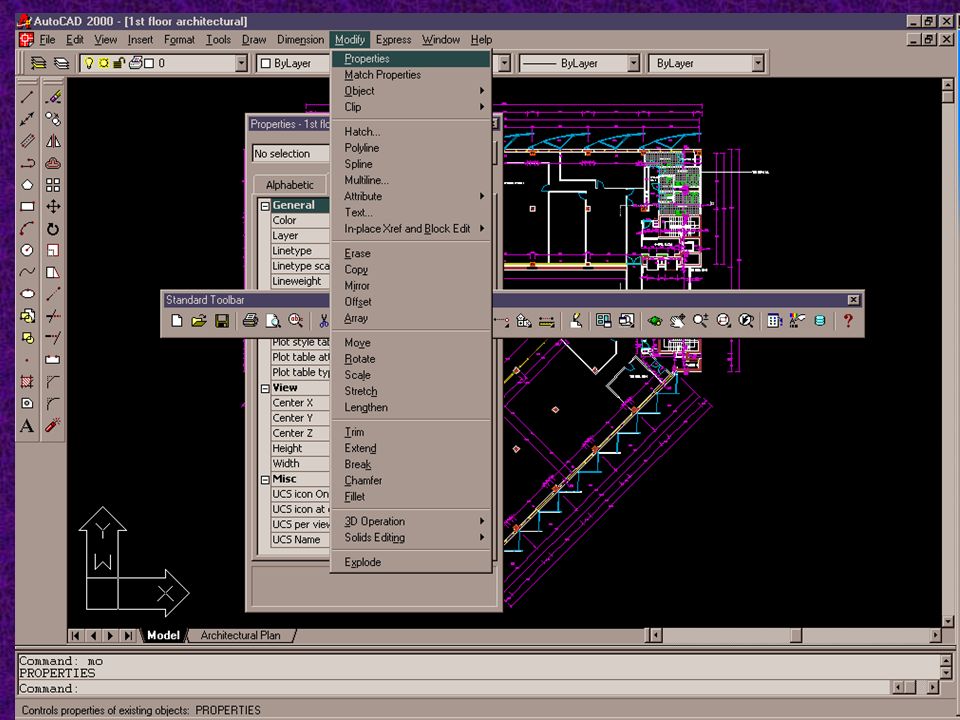This screenshot has width=960, height=720.
Task: Expand the Object submenu
Action: 411,91
